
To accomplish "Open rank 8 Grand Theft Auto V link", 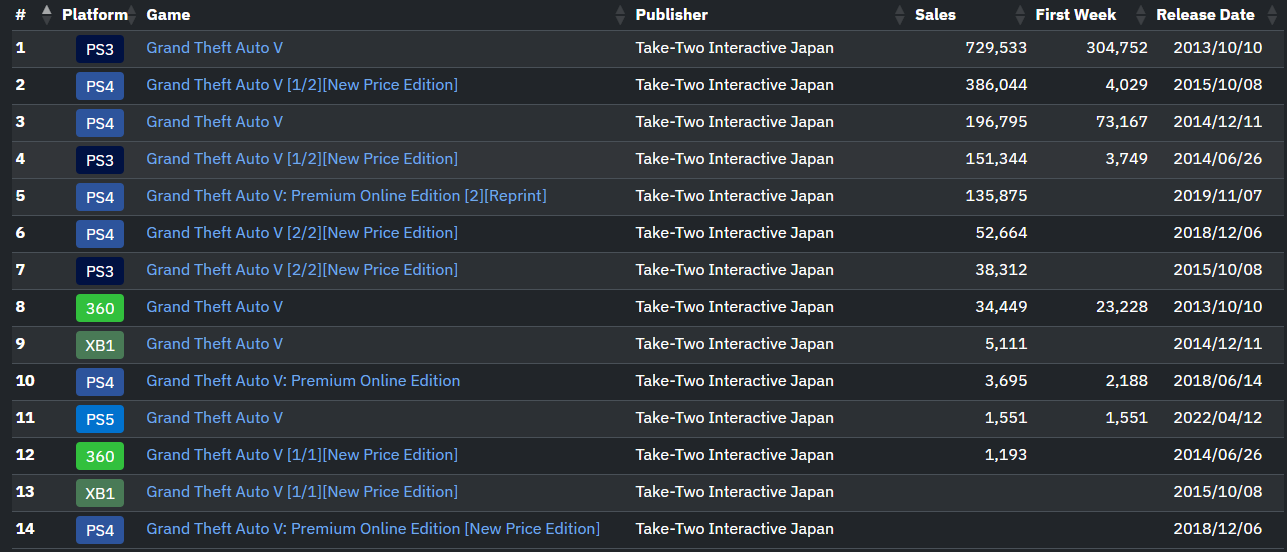I will click(215, 307).
